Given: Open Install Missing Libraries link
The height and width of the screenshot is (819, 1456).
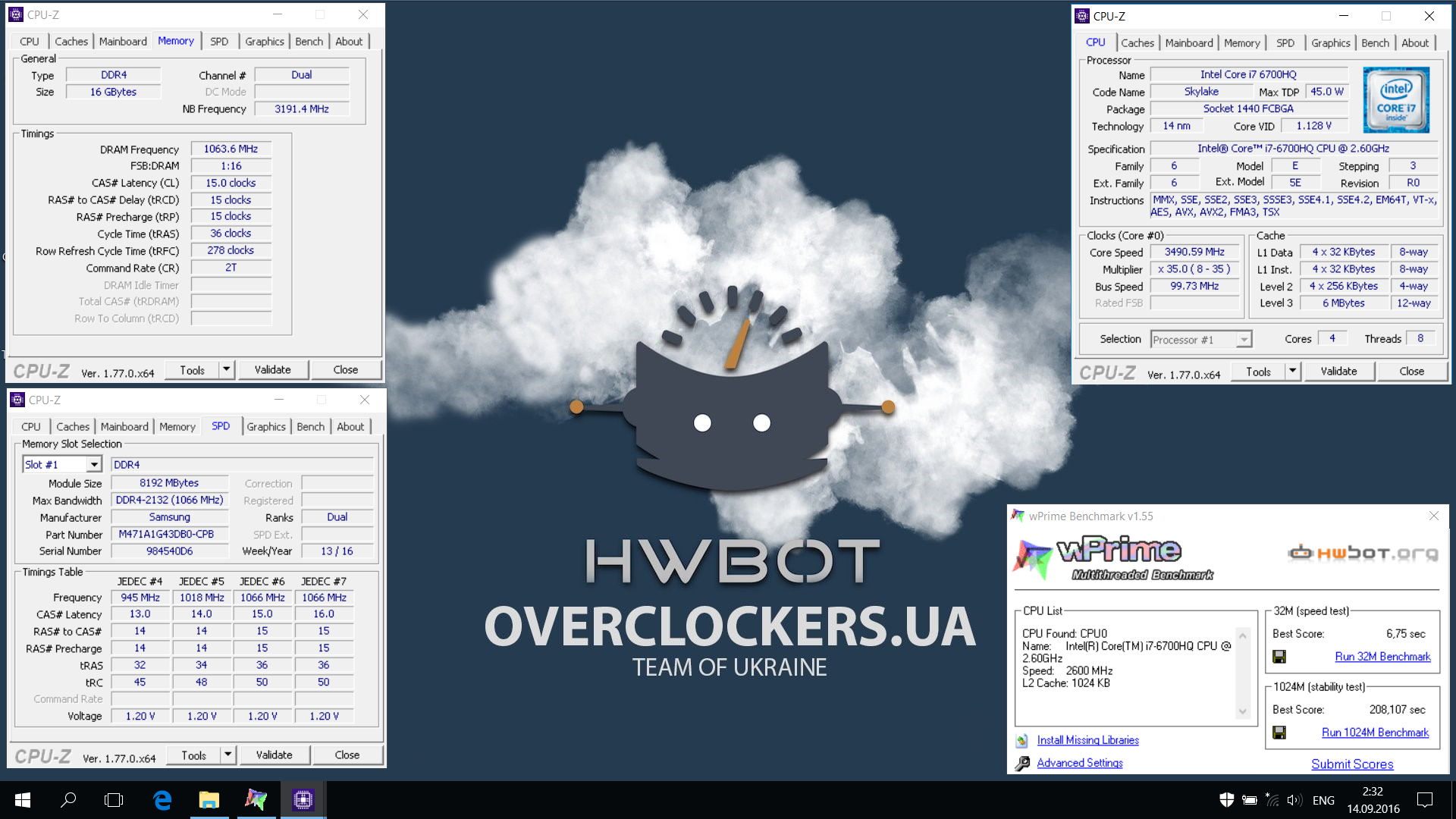Looking at the screenshot, I should pos(1087,740).
